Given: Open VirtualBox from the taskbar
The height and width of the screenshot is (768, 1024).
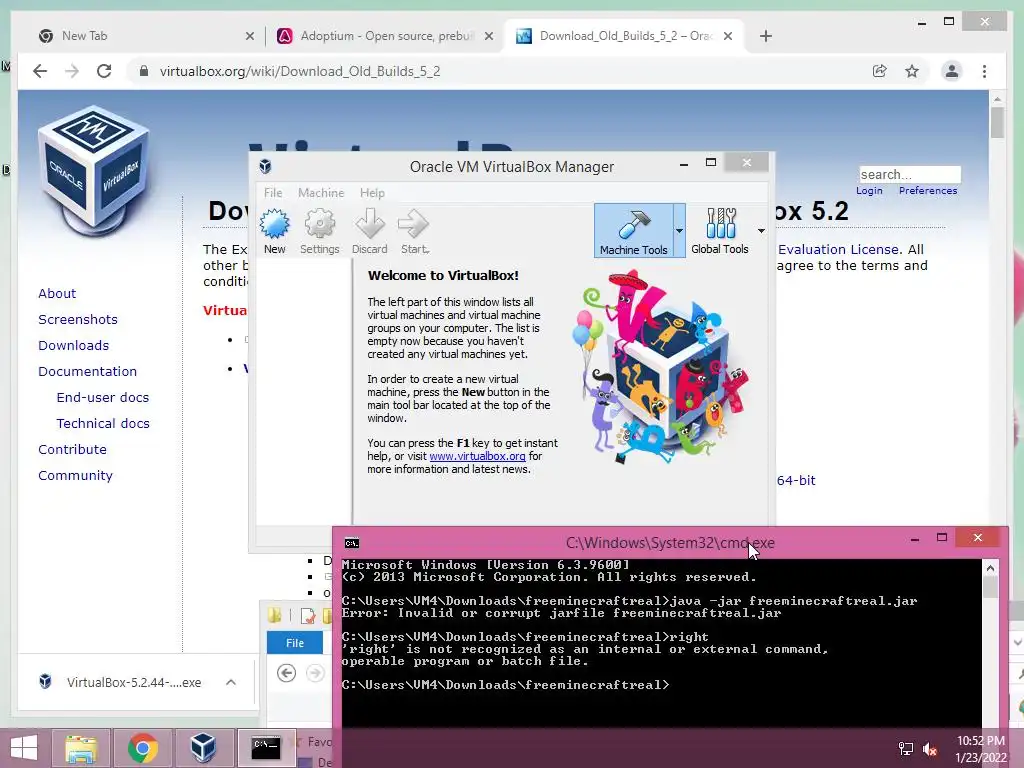Looking at the screenshot, I should [203, 748].
